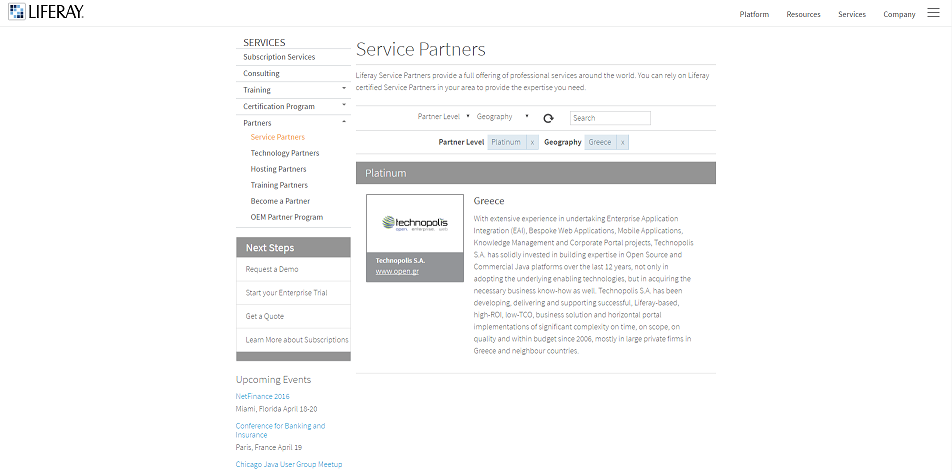This screenshot has width=952, height=472.
Task: Remove the Platinum filter tag
Action: click(x=532, y=142)
